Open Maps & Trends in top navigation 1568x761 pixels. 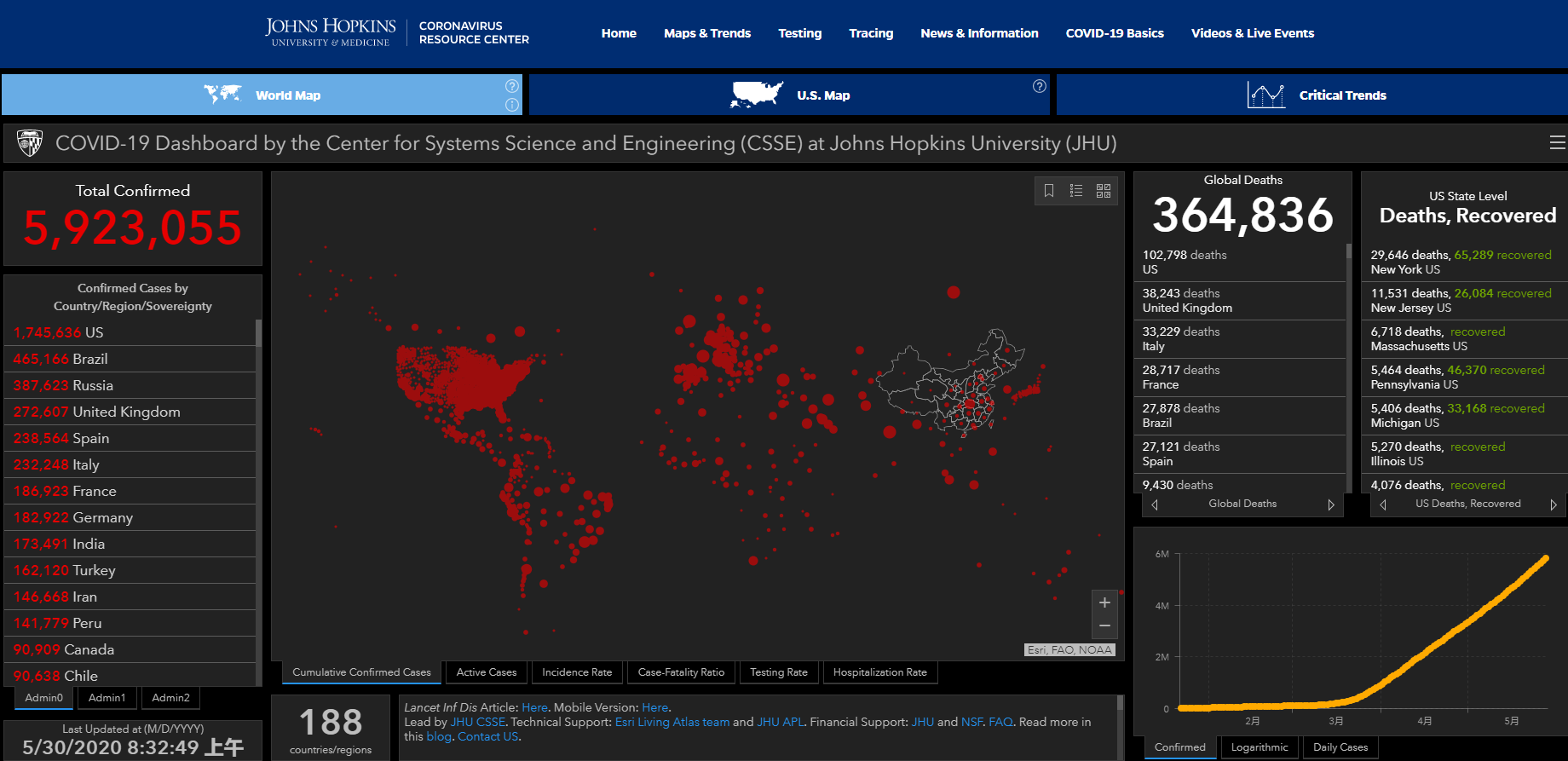coord(706,33)
